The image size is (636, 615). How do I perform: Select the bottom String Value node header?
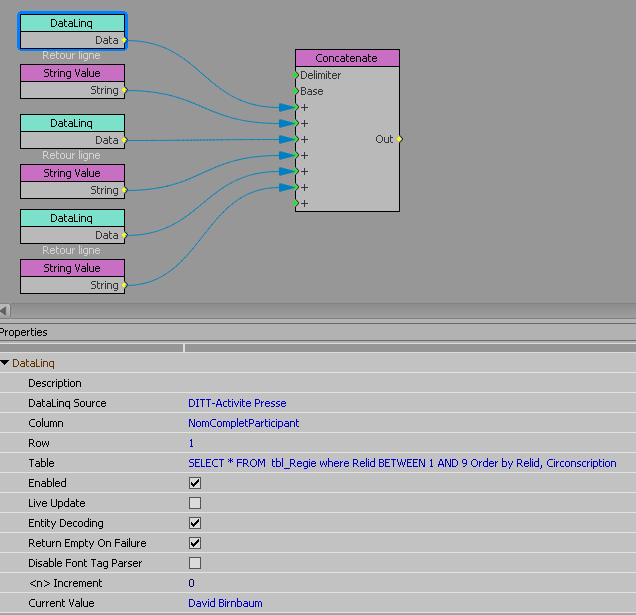click(x=72, y=268)
